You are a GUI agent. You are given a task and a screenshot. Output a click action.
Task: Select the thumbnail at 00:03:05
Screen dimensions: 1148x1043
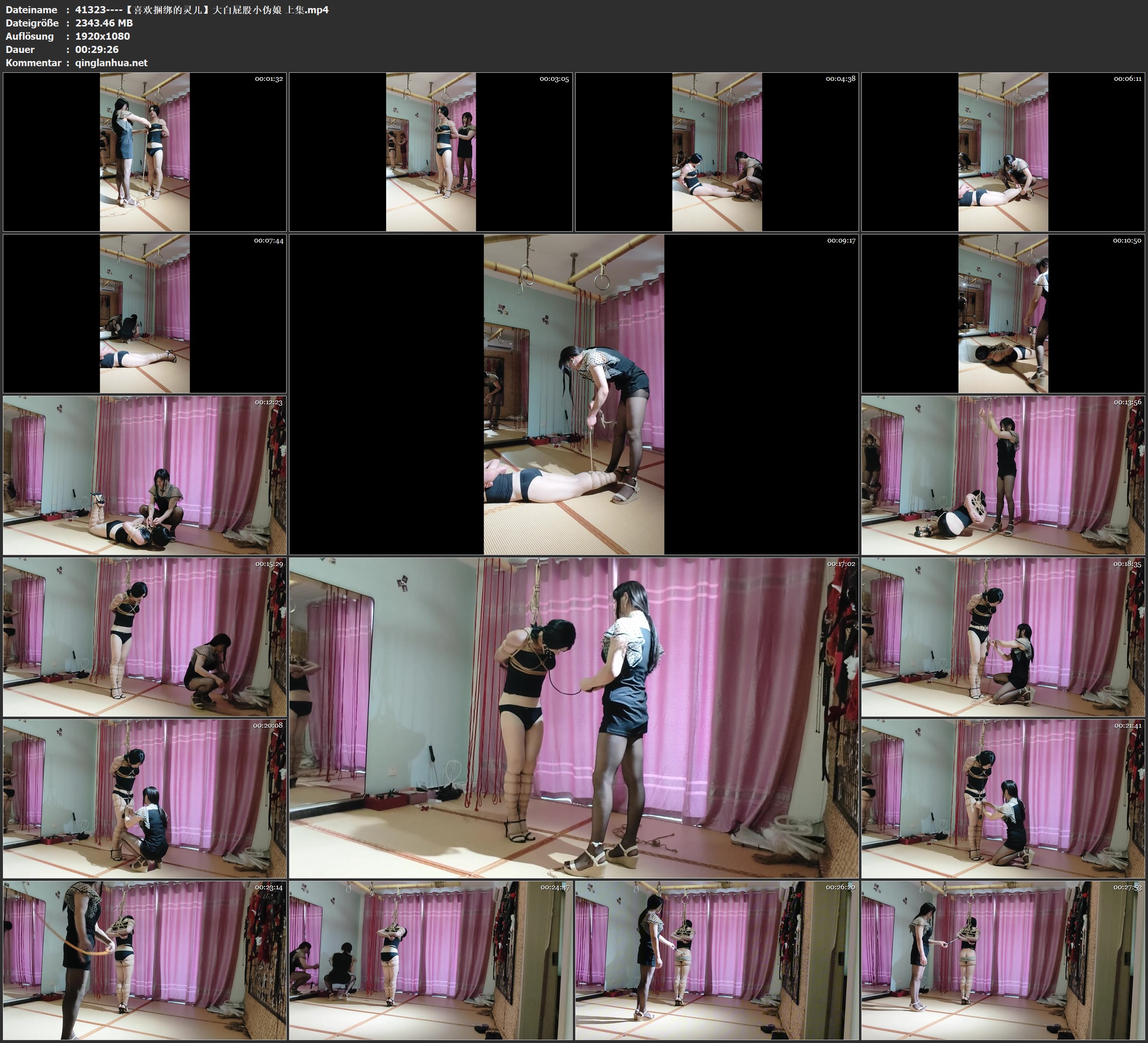click(x=430, y=152)
